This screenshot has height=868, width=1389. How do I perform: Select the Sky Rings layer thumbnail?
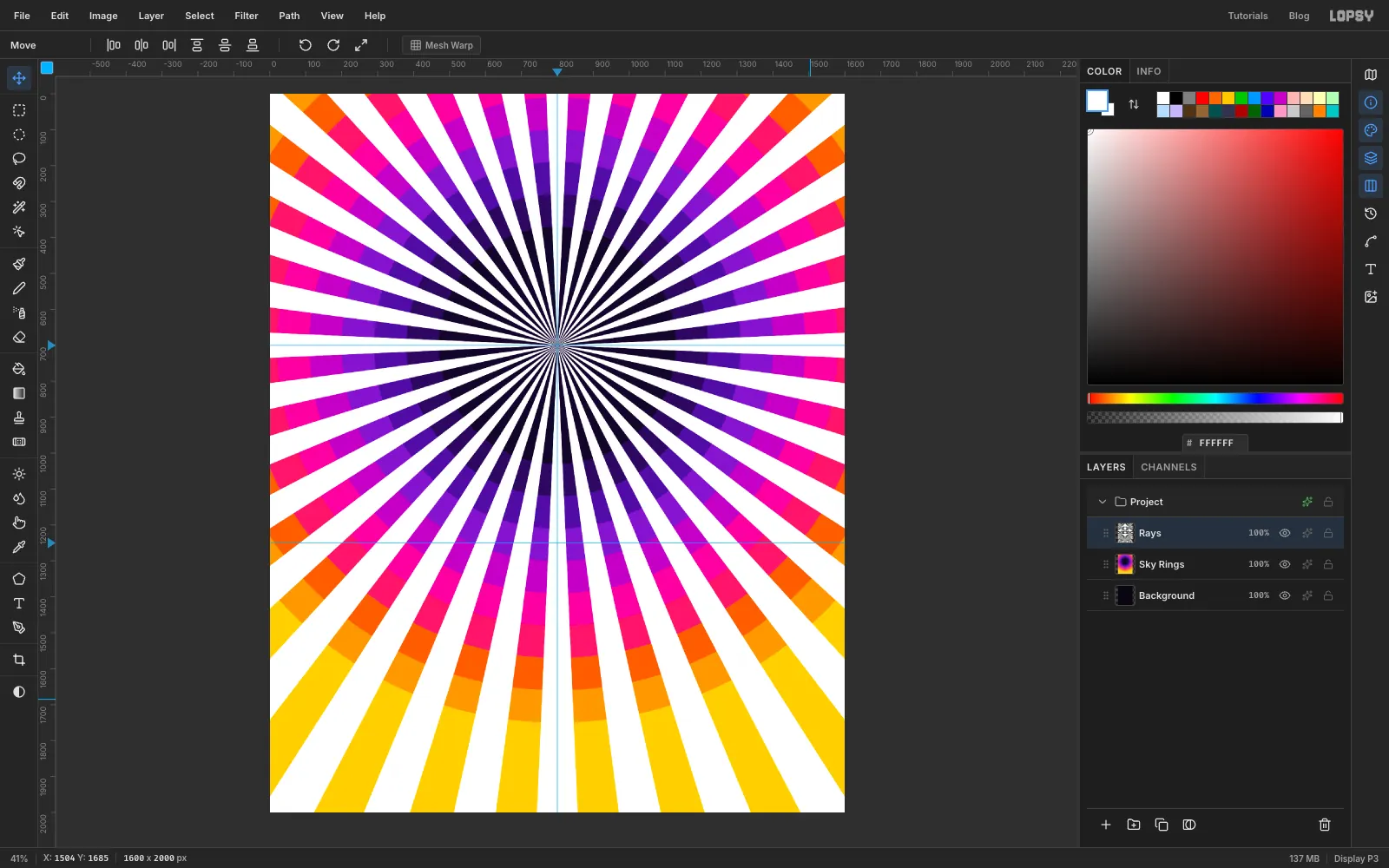pyautogui.click(x=1125, y=564)
